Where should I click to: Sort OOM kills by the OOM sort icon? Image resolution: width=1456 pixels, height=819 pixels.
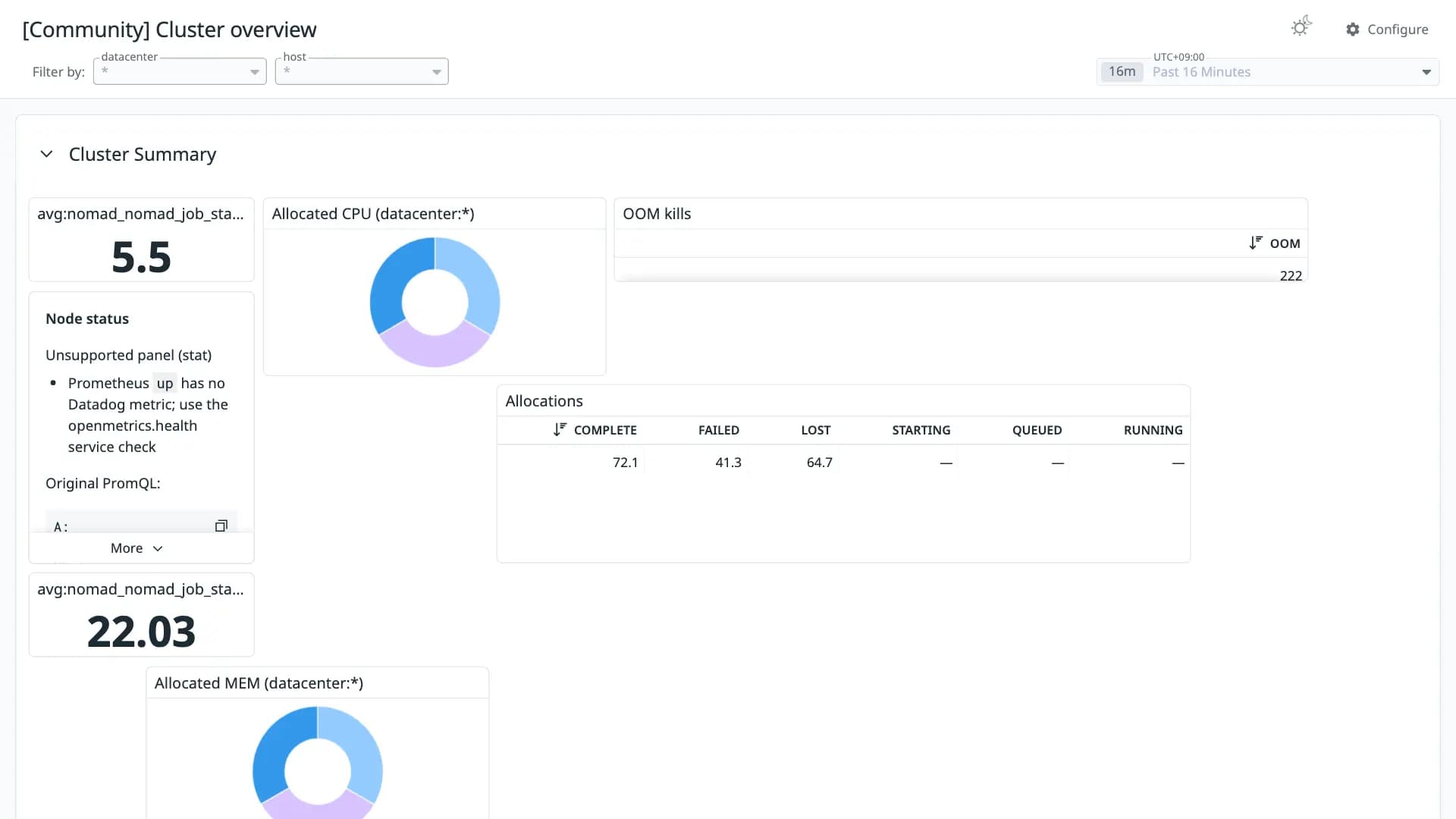[1256, 243]
